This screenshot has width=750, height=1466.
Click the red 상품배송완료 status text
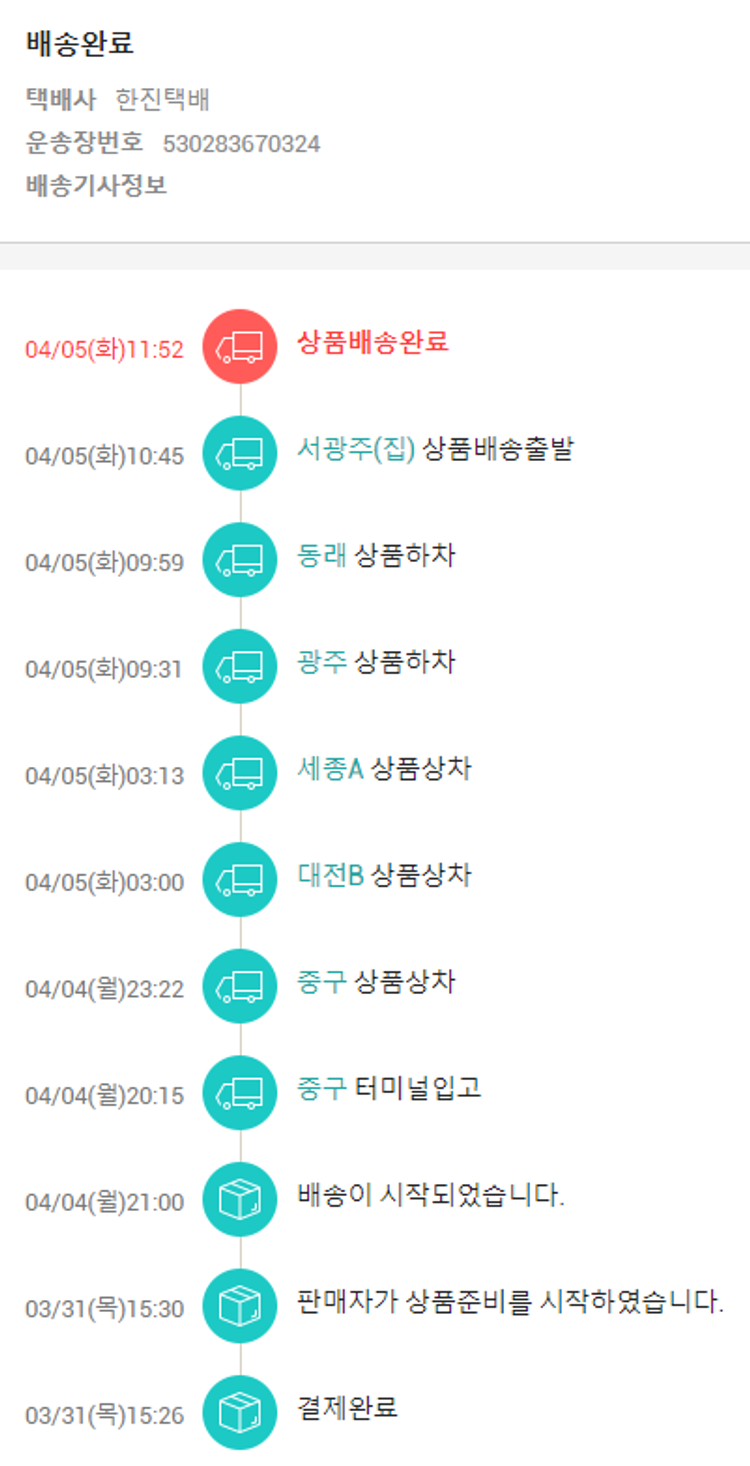(x=373, y=342)
